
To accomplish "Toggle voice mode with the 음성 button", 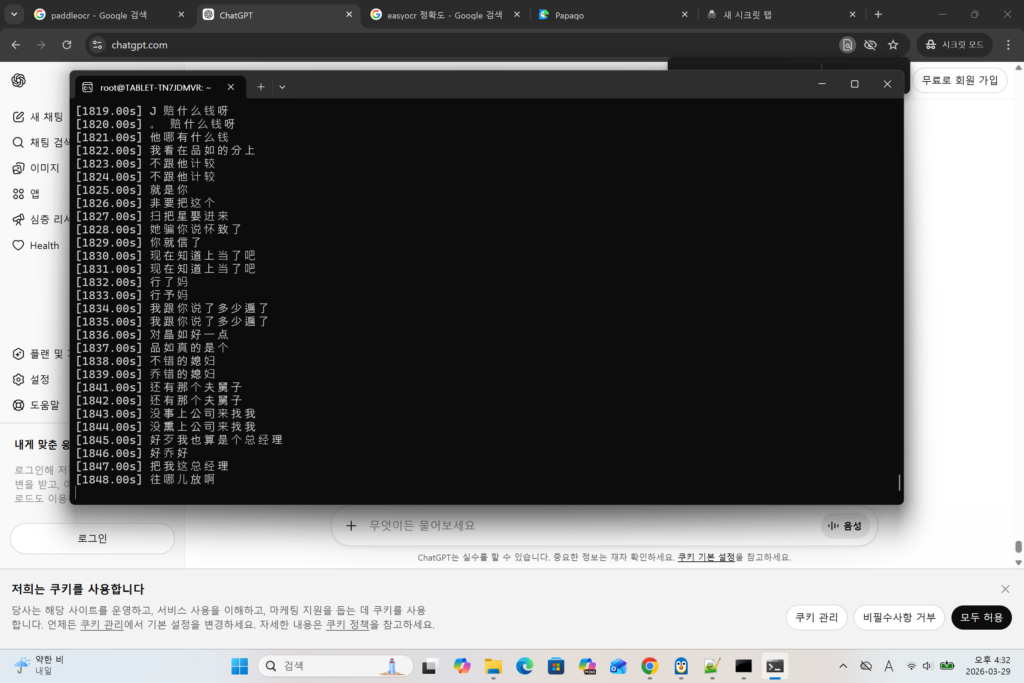I will pyautogui.click(x=845, y=525).
